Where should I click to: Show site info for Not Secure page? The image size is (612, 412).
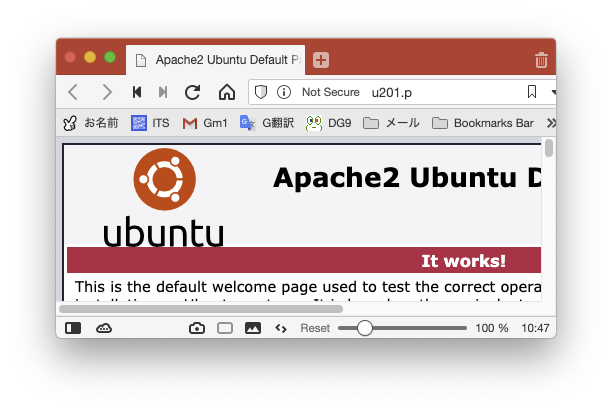click(x=284, y=92)
